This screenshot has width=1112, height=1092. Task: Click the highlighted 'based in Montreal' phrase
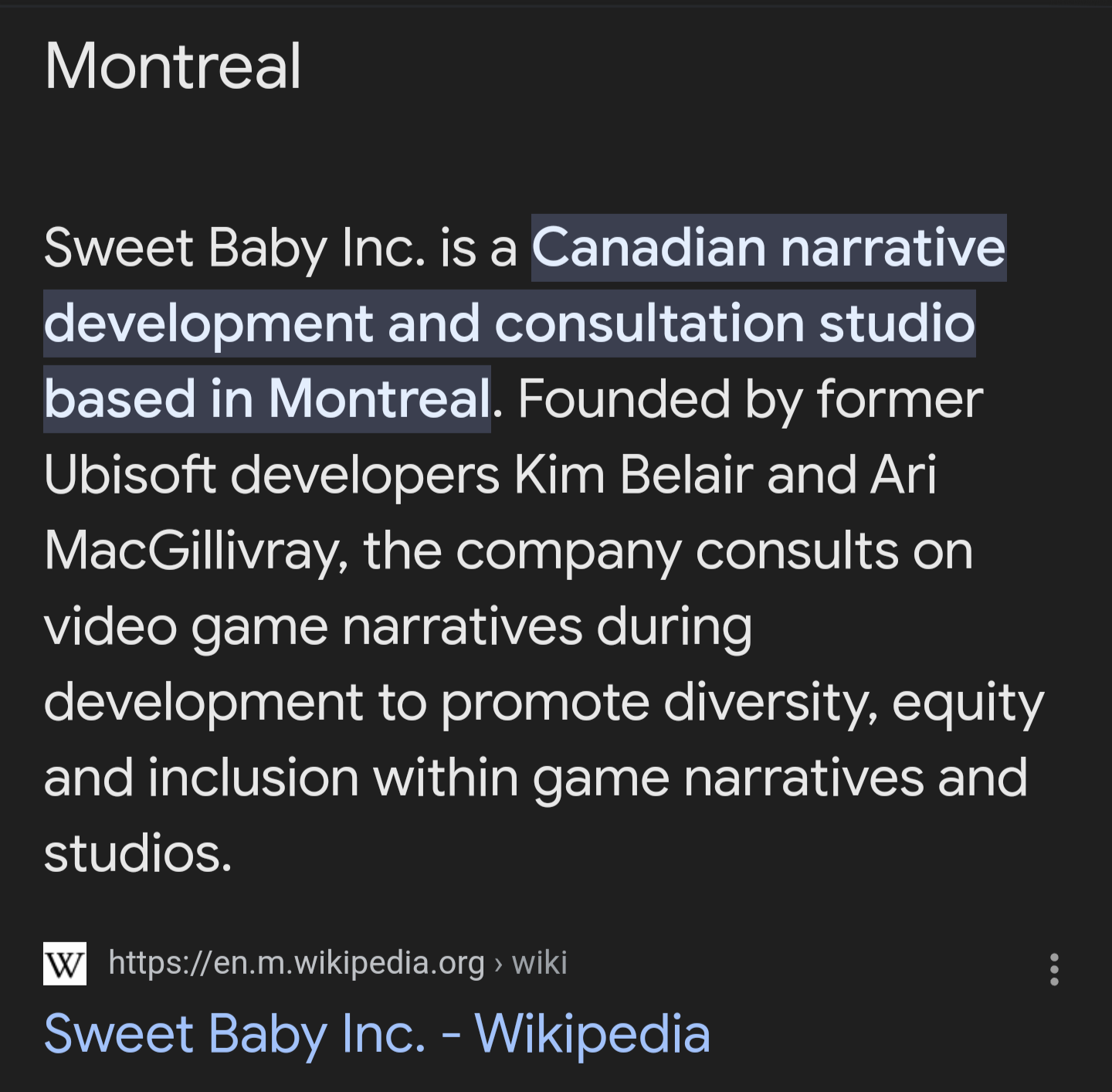(x=267, y=399)
